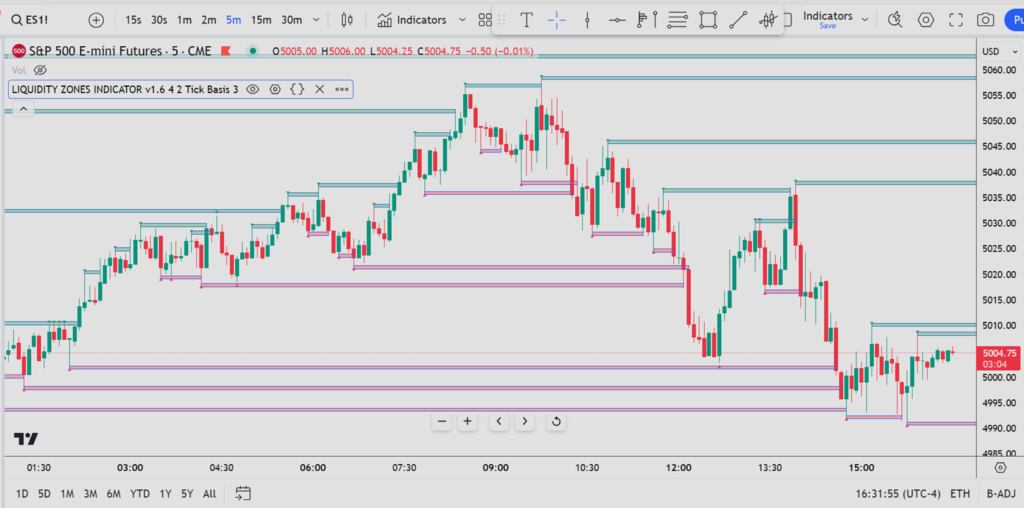
Task: Select the 1M date range
Action: pos(67,494)
